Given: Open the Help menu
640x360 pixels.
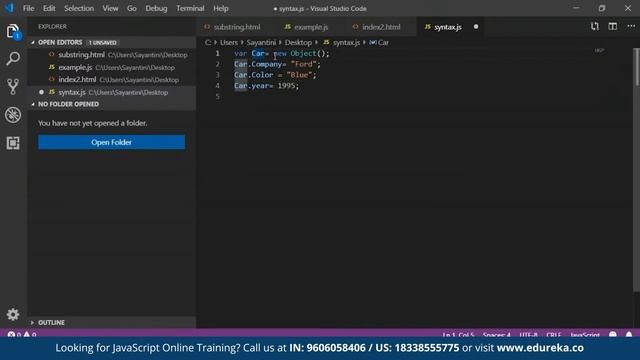Looking at the screenshot, I should click(221, 8).
